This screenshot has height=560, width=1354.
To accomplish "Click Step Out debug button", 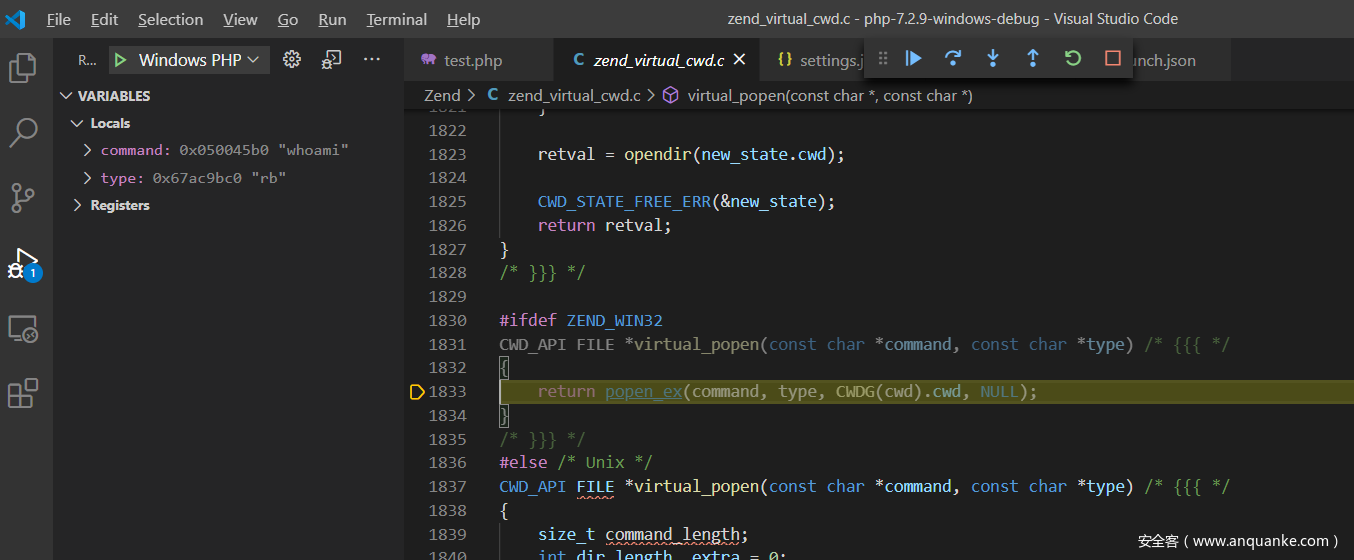I will click(1033, 59).
